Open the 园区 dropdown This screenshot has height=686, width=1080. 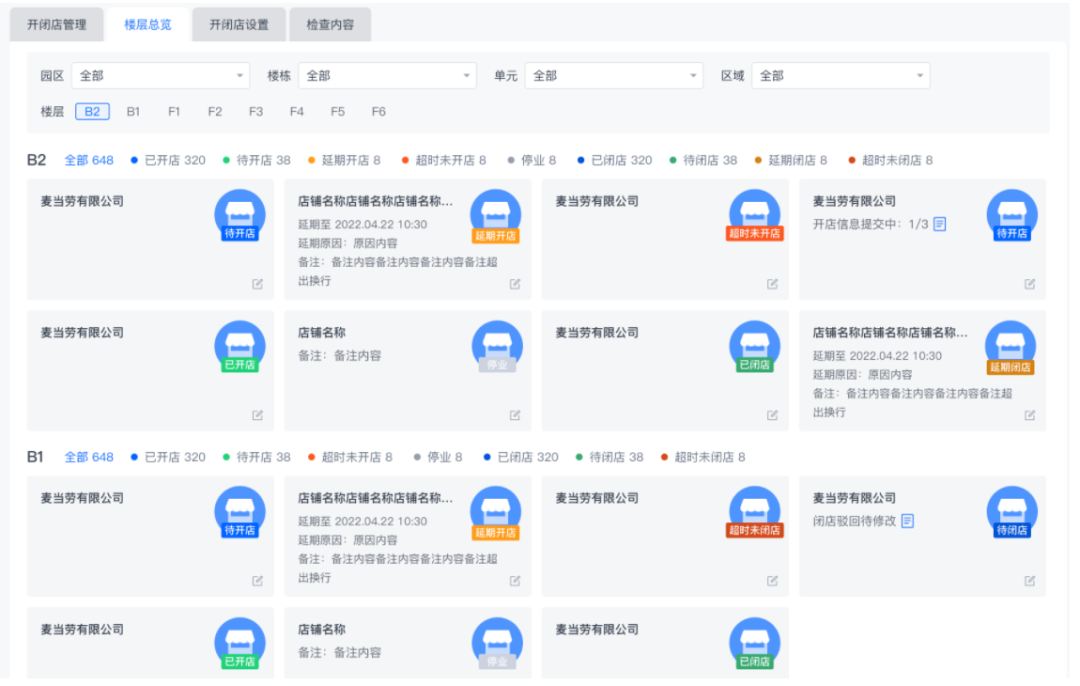[160, 75]
